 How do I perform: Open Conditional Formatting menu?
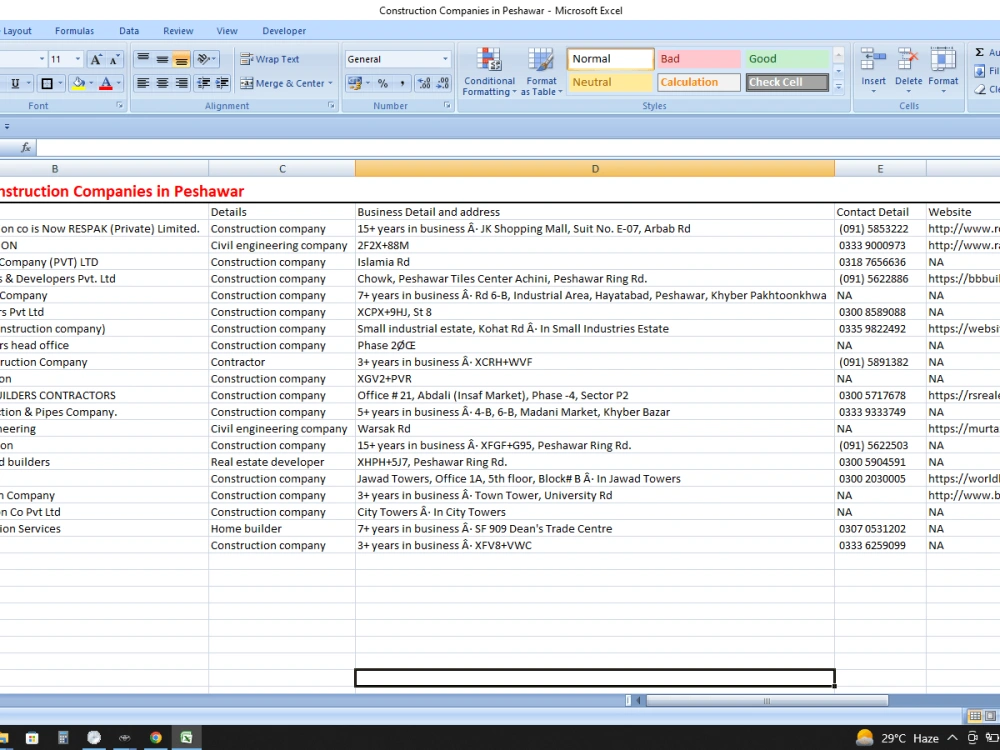click(x=489, y=72)
